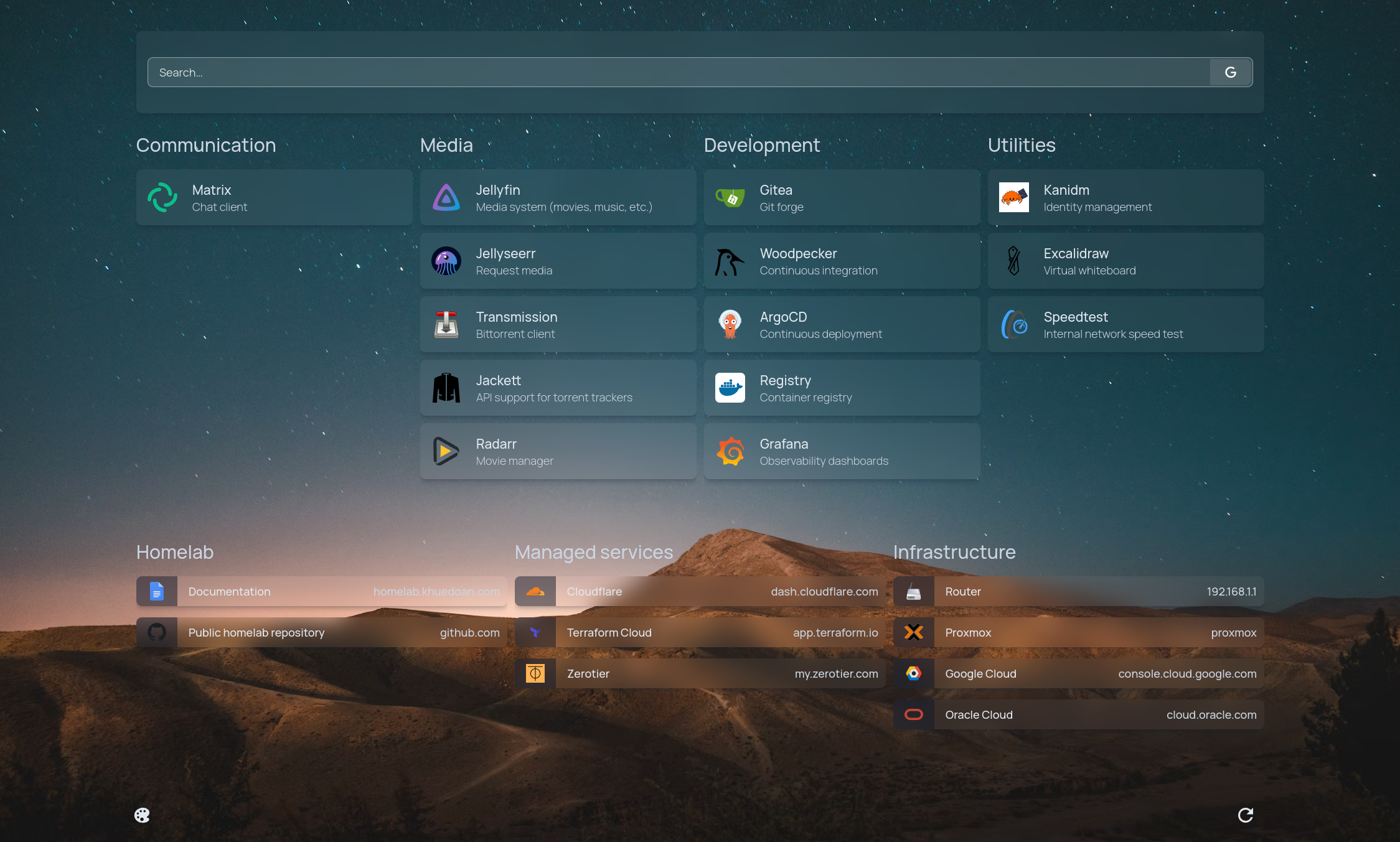The width and height of the screenshot is (1400, 842).
Task: Click the Google search button
Action: (x=1231, y=72)
